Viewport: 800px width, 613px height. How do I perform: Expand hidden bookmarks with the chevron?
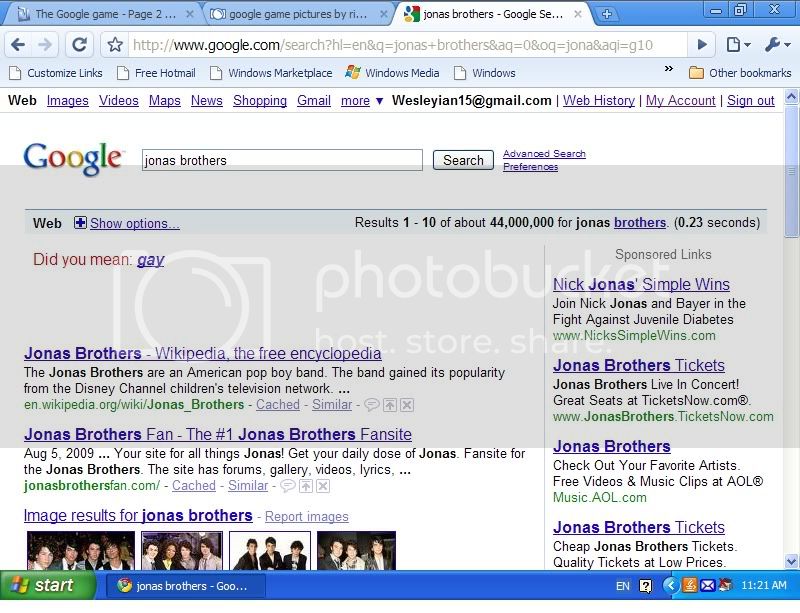(669, 69)
